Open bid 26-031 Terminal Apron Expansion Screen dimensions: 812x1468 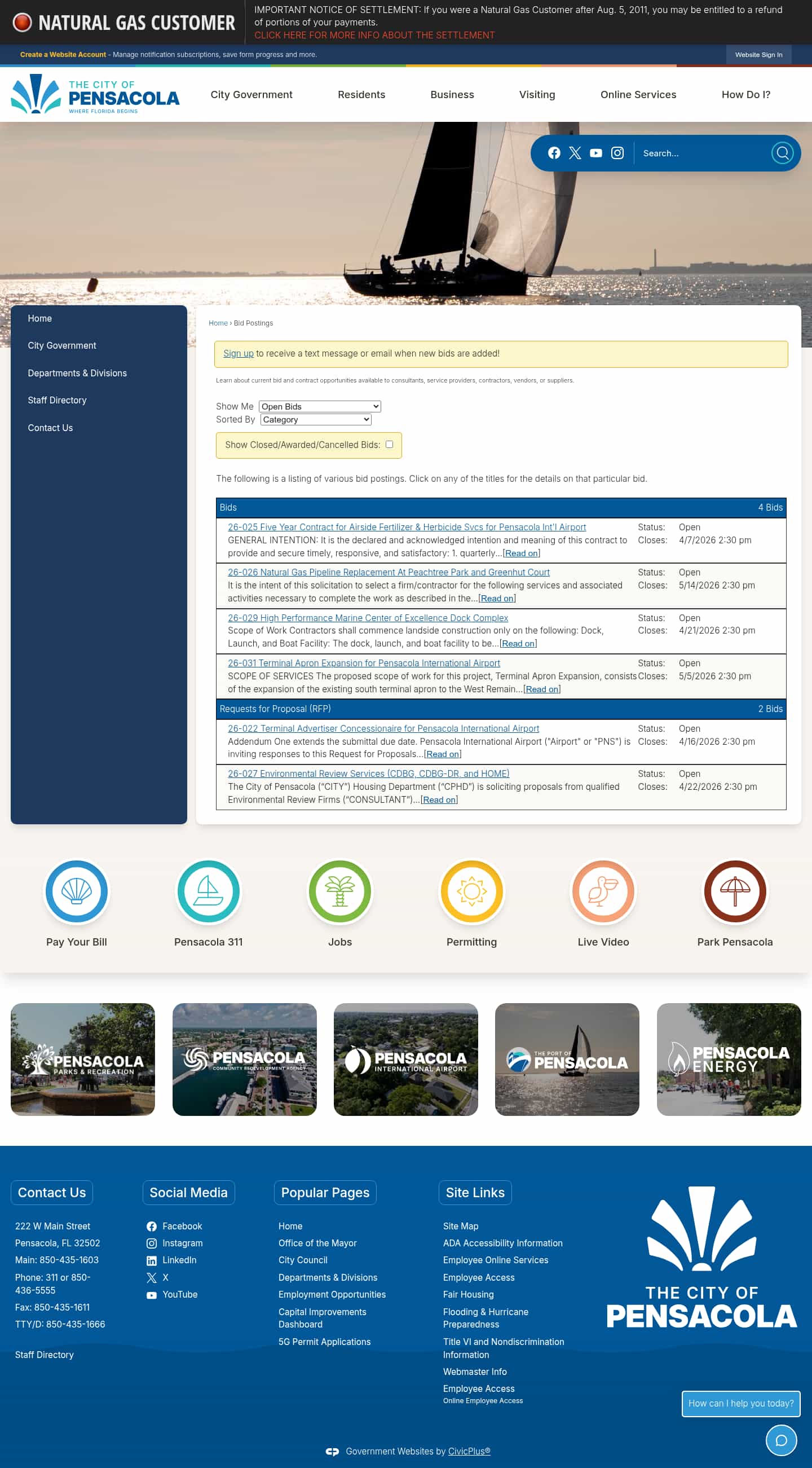364,663
